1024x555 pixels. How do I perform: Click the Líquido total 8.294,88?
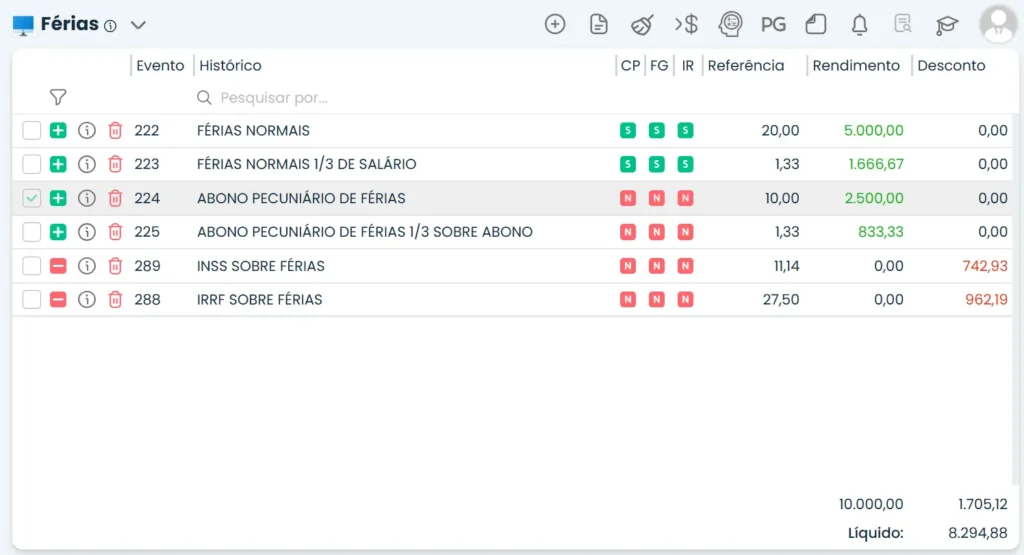[x=978, y=533]
